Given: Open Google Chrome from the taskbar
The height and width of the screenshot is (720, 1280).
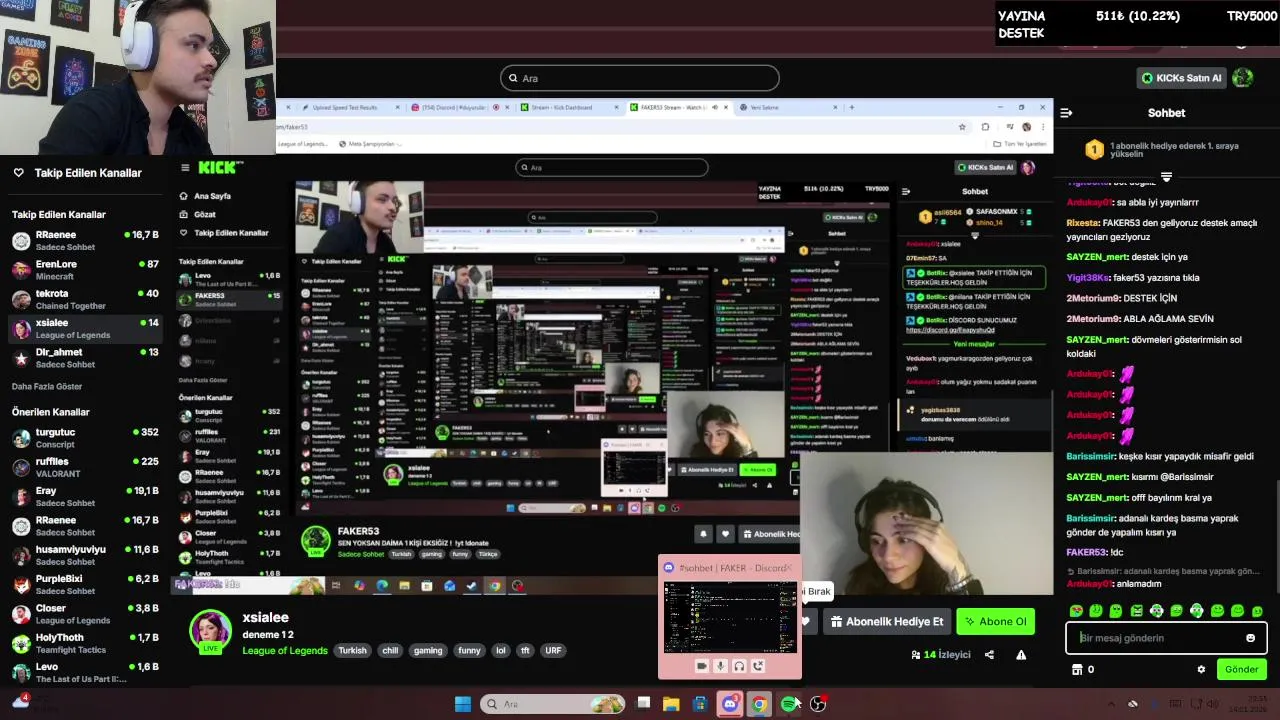Looking at the screenshot, I should [x=759, y=704].
